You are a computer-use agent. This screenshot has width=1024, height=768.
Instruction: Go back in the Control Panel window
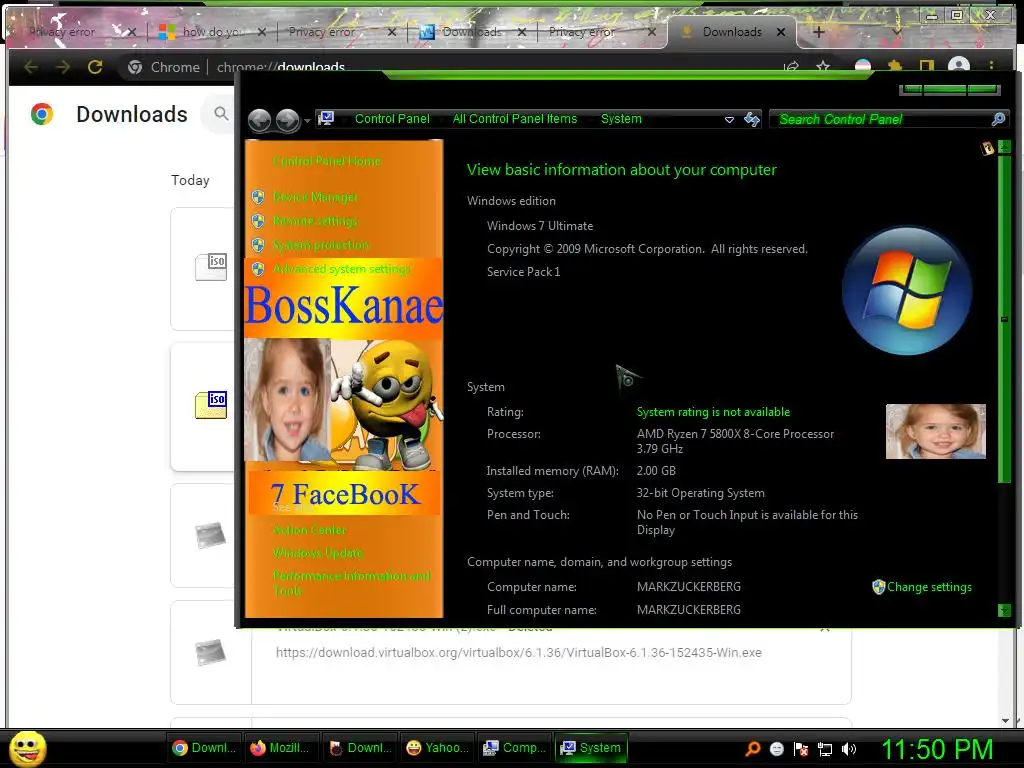[259, 120]
